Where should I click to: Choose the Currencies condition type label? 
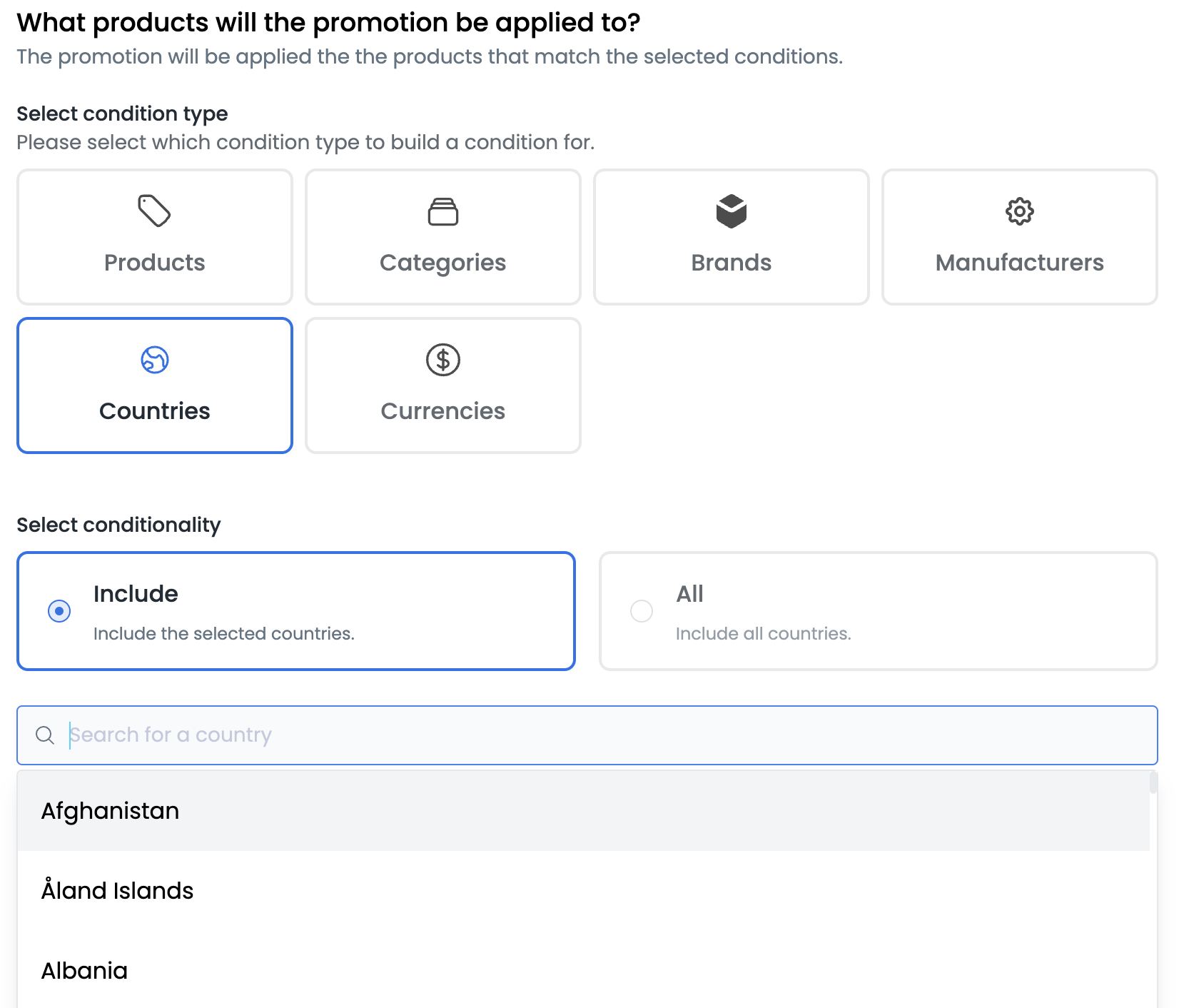pos(442,411)
